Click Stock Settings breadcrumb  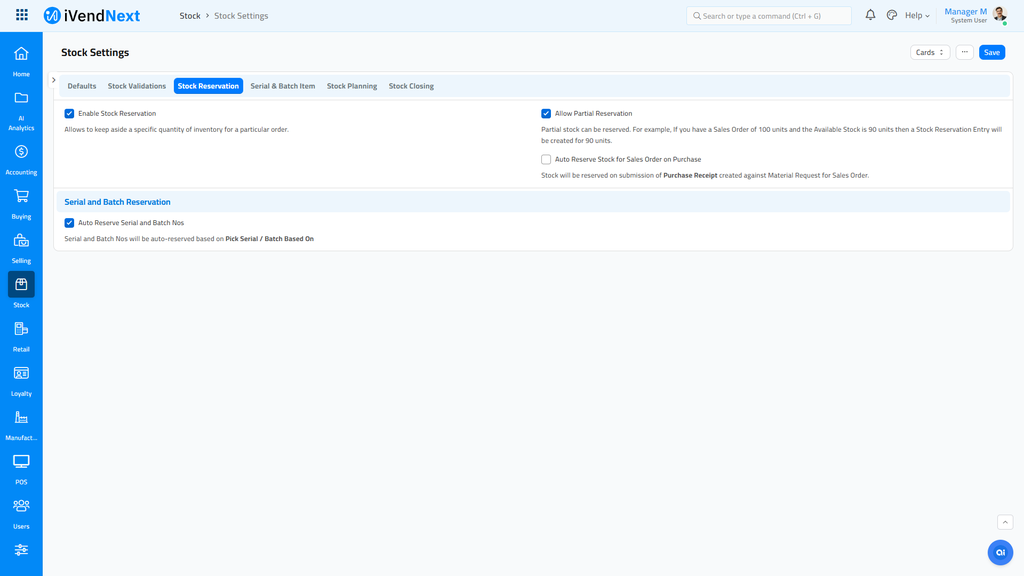[x=241, y=16]
